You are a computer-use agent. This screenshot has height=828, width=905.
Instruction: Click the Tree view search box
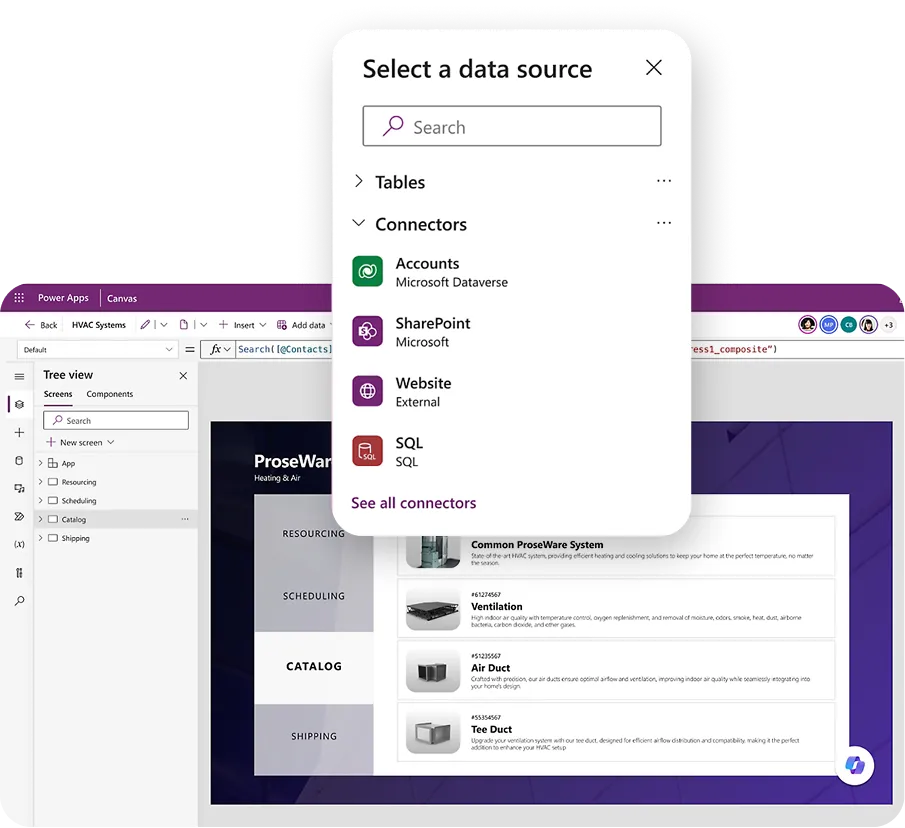[116, 420]
